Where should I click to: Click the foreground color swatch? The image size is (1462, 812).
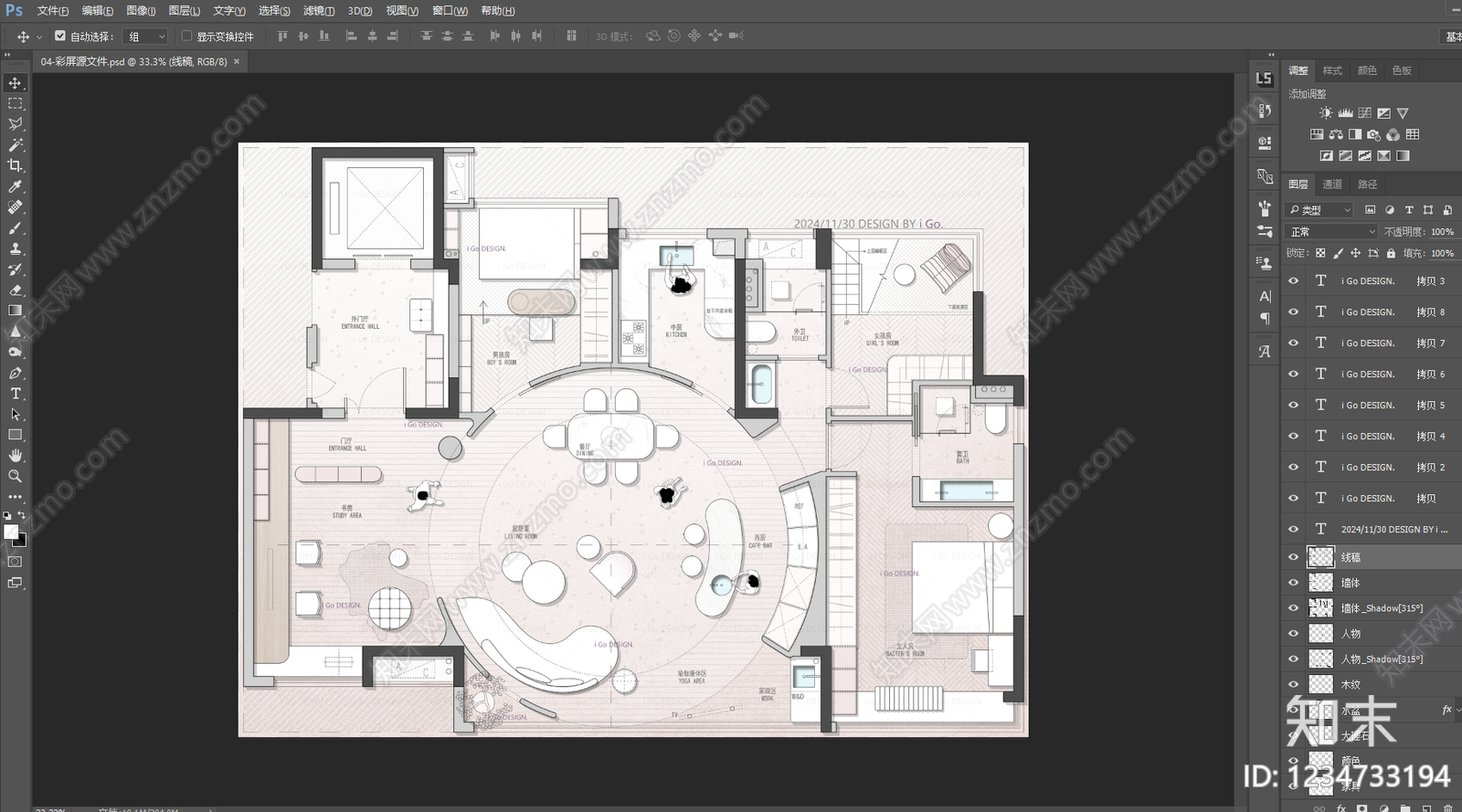click(x=11, y=532)
